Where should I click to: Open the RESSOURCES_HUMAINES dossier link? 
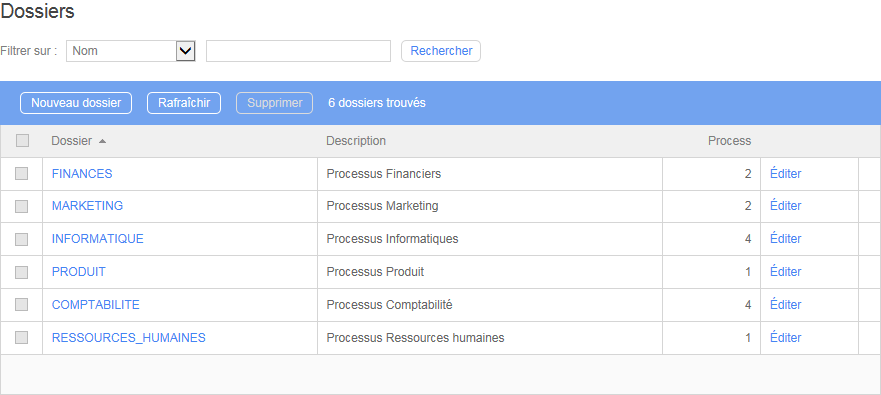(129, 338)
